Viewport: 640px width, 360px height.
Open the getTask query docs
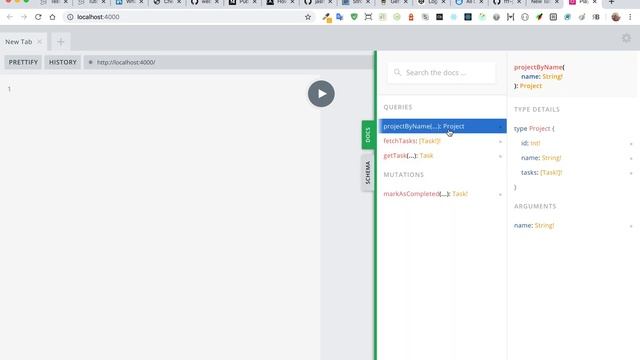pos(442,156)
